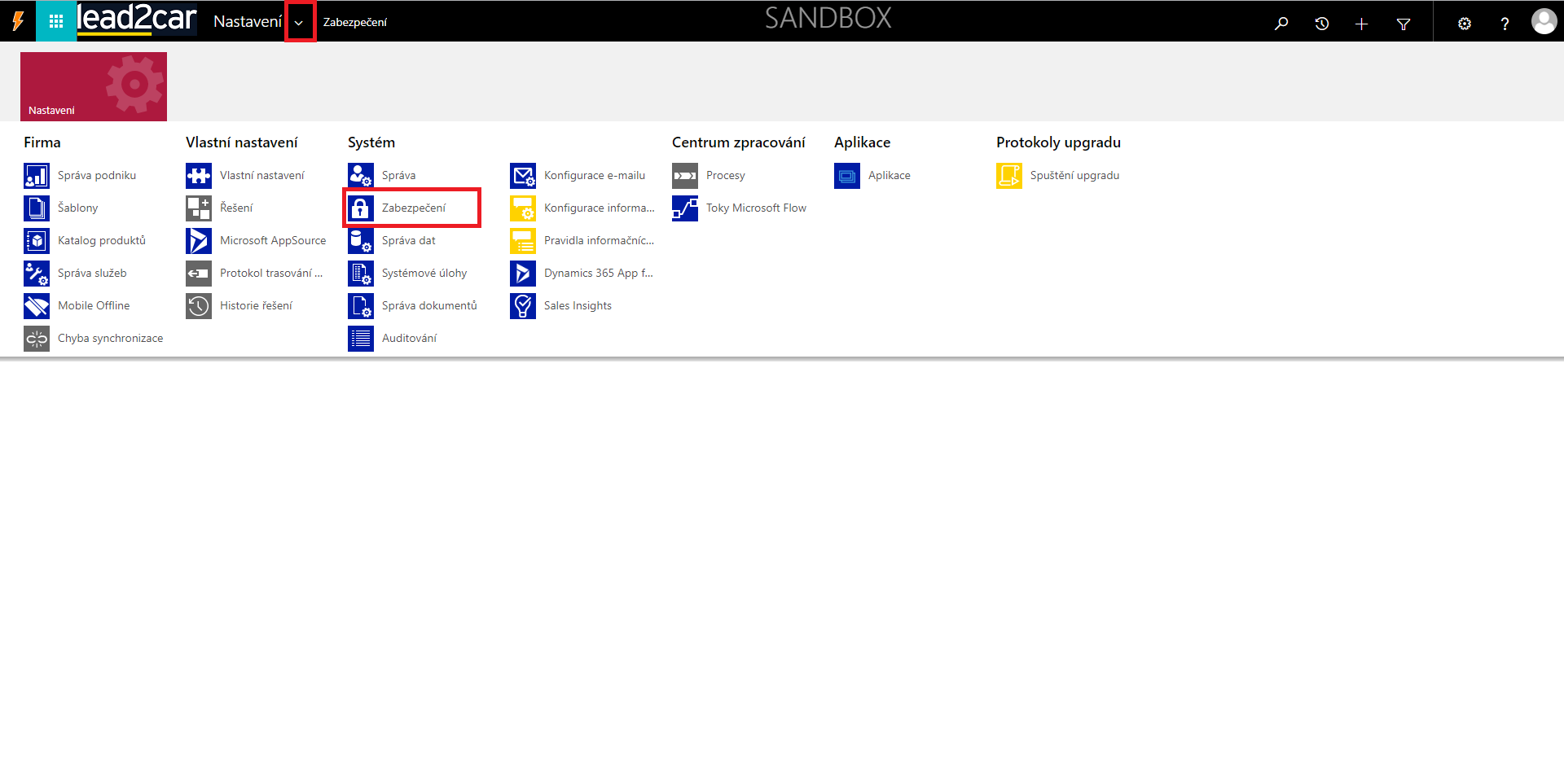Click the user profile avatar
This screenshot has height=784, width=1564.
(x=1543, y=22)
